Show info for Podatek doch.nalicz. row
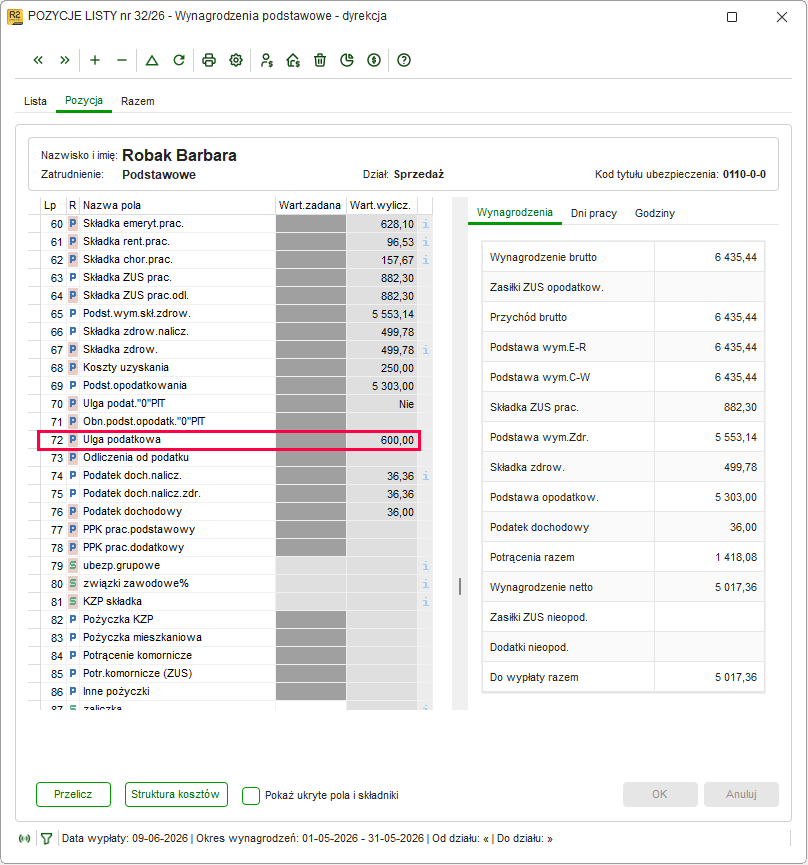This screenshot has height=865, width=808. (x=425, y=476)
